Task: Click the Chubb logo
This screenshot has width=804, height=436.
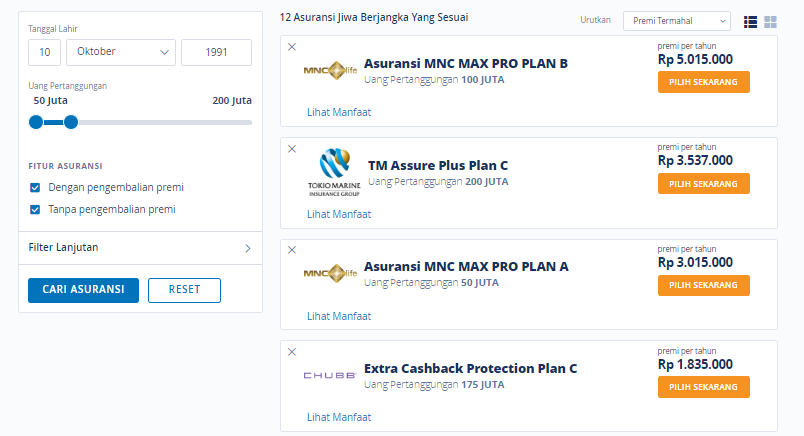Action: click(330, 375)
